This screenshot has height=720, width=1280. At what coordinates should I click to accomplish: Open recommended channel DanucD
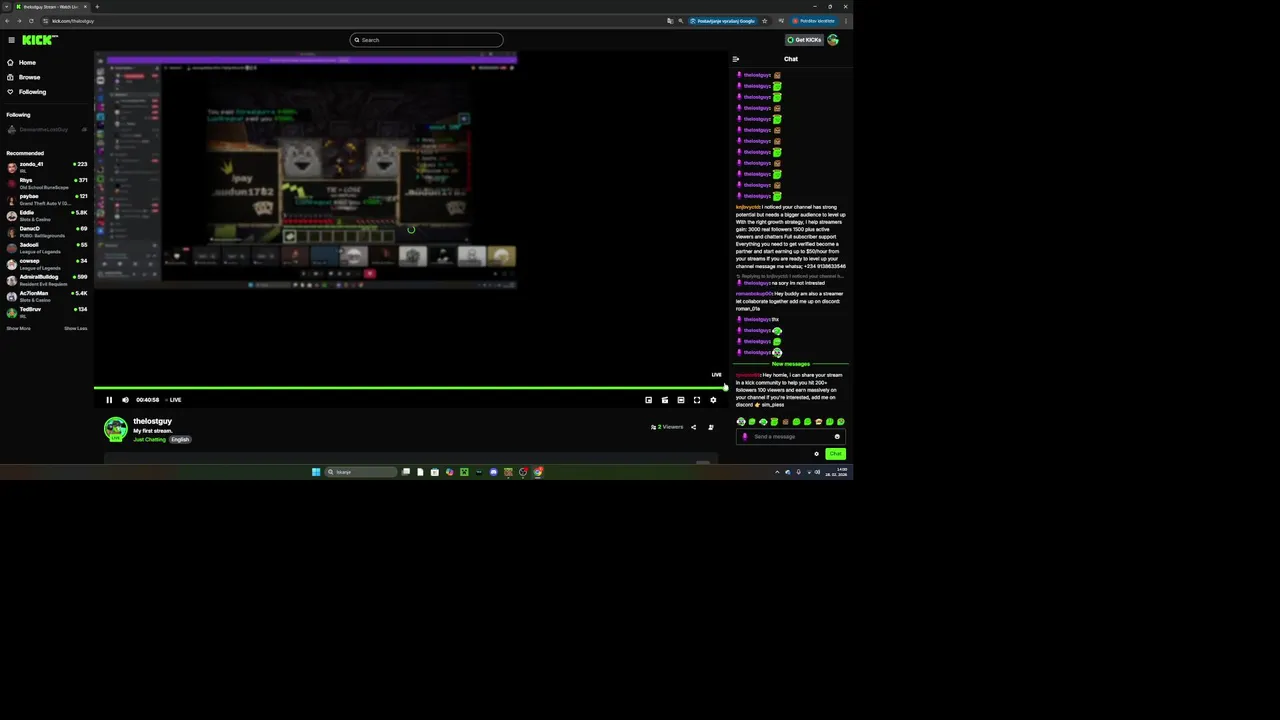coord(47,230)
